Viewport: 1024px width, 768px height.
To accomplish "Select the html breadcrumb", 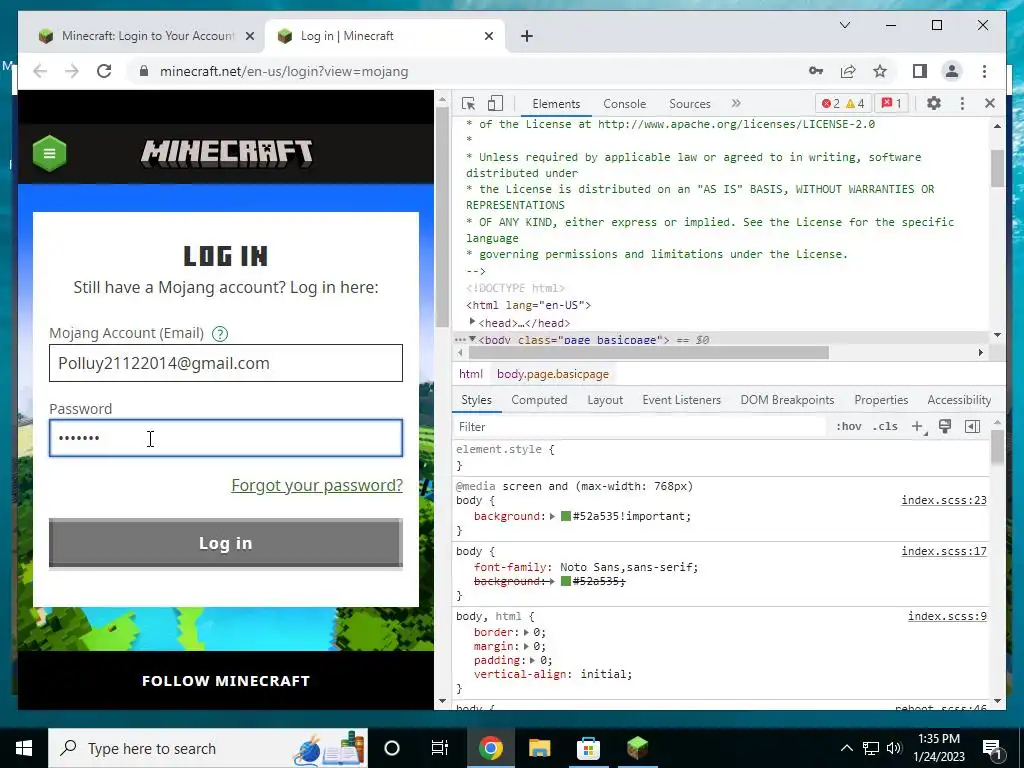I will (x=471, y=374).
